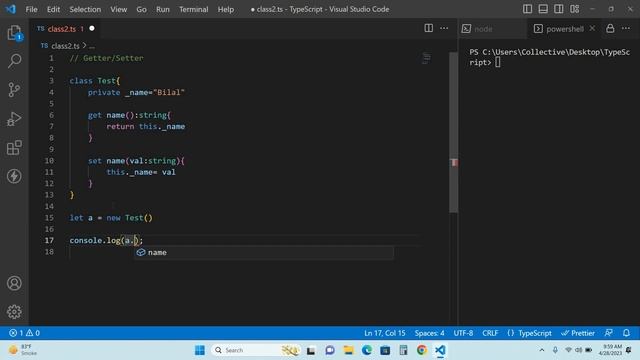Change indentation via Spaces: 4

[429, 333]
